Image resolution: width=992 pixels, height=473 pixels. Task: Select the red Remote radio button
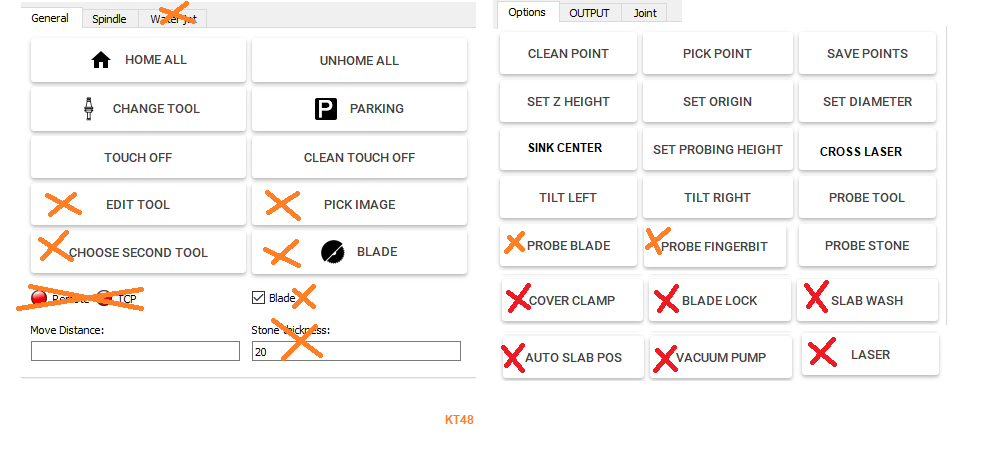[x=39, y=298]
